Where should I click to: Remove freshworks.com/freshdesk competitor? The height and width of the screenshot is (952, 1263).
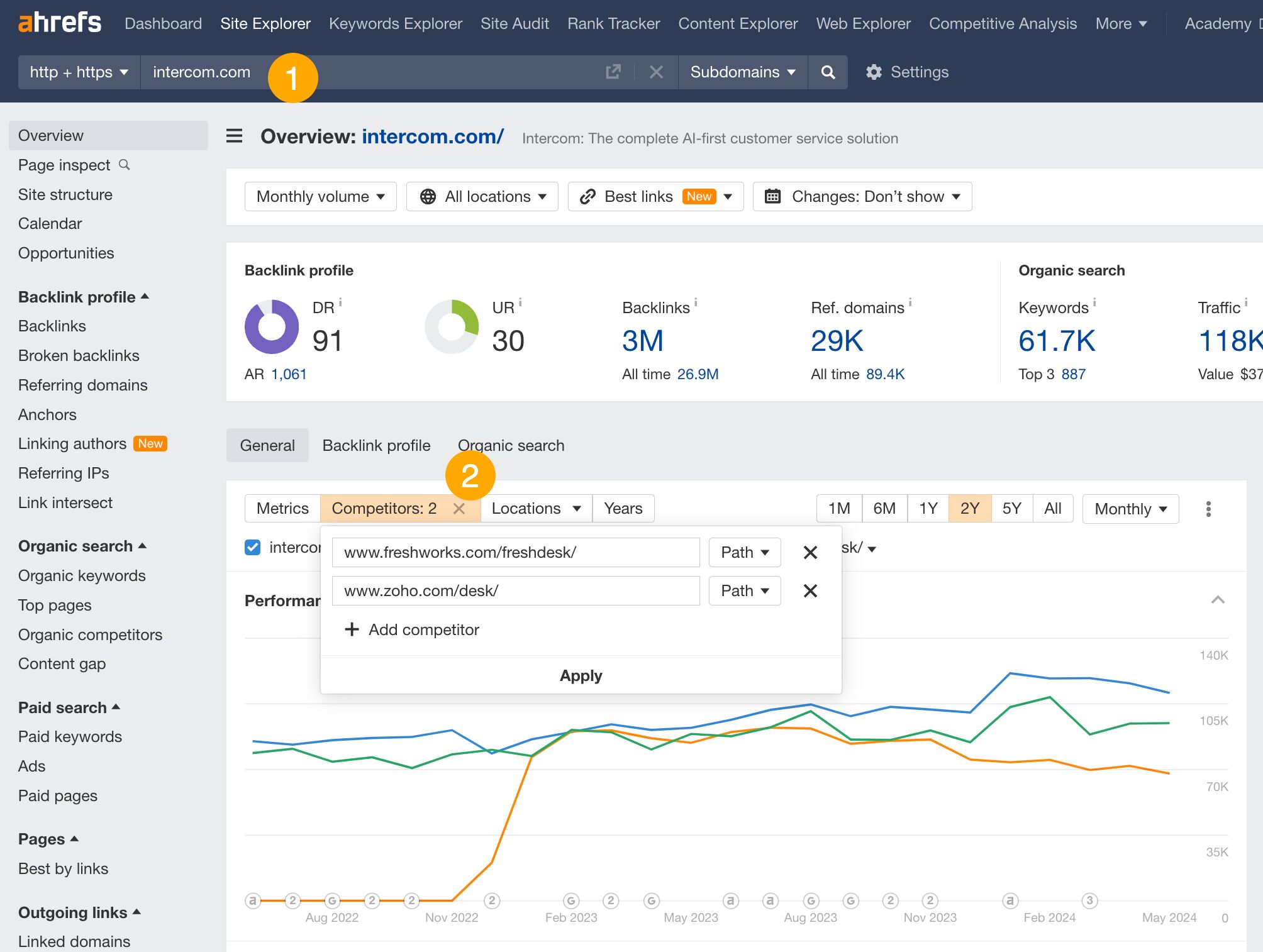810,552
